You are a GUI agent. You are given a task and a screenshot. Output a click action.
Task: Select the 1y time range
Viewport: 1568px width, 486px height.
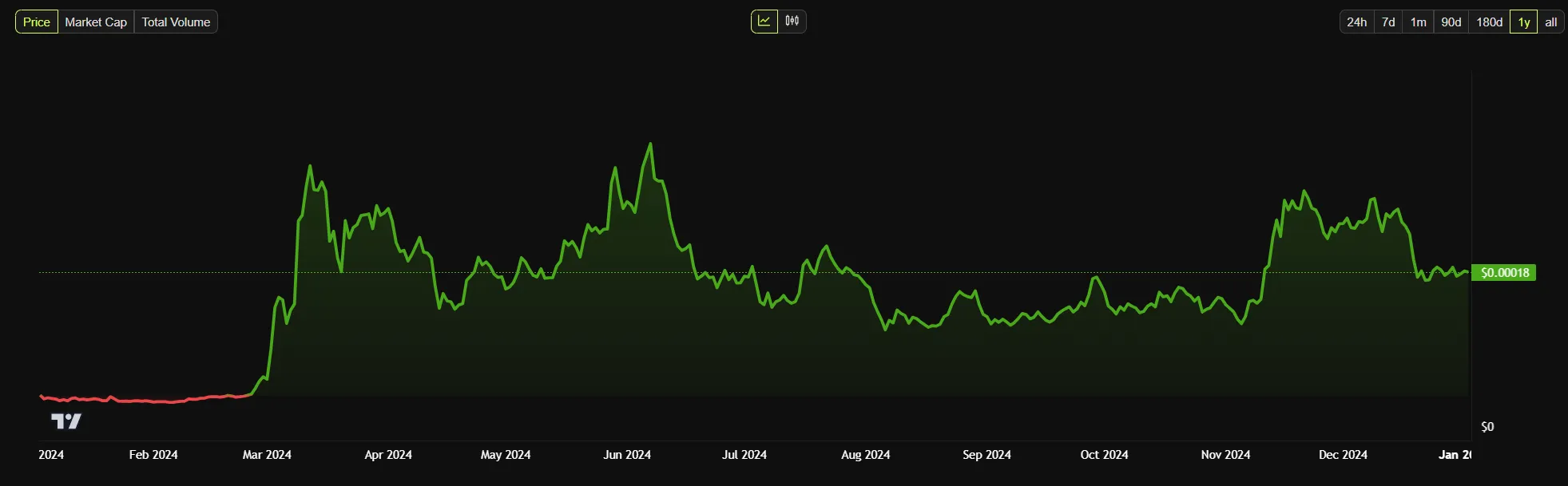pyautogui.click(x=1524, y=22)
